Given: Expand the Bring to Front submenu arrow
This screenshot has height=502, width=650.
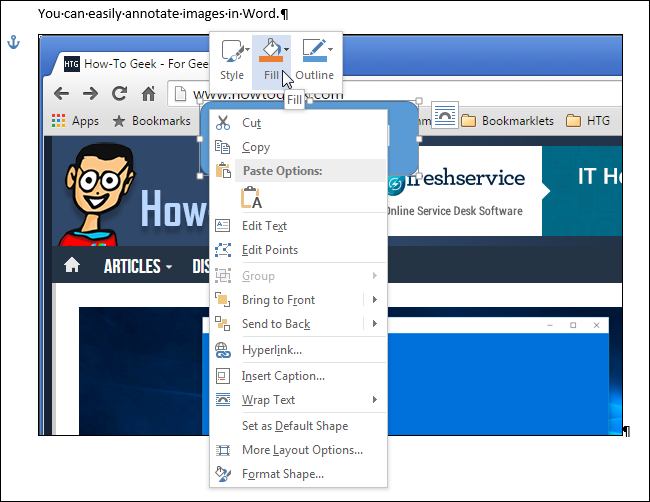Looking at the screenshot, I should point(375,299).
